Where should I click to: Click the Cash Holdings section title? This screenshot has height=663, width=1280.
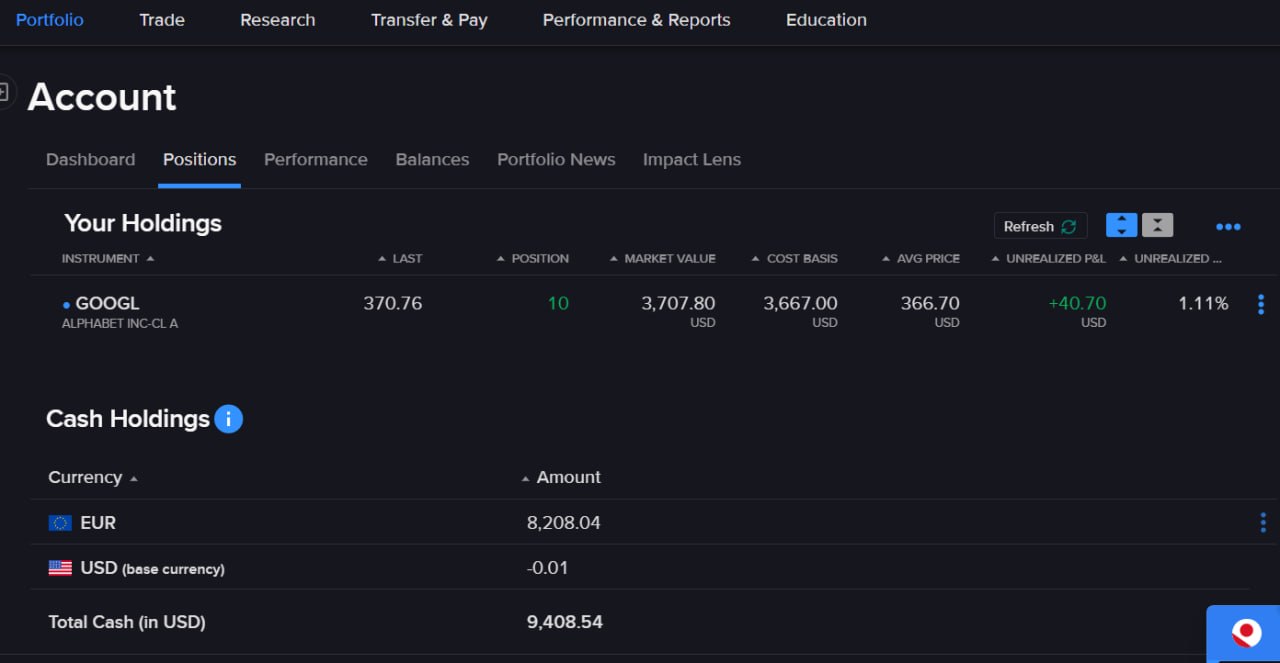coord(128,419)
